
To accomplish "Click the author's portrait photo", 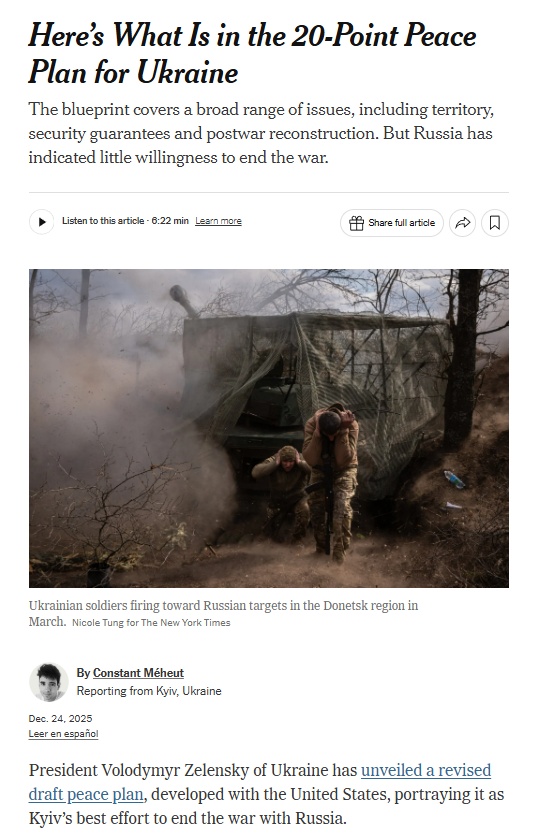I will pyautogui.click(x=49, y=682).
